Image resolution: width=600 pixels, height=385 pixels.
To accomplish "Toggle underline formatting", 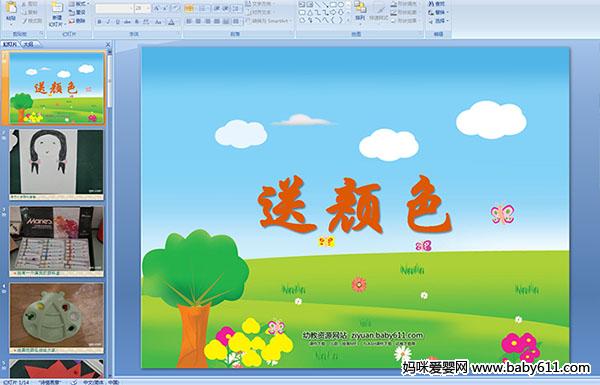I will (118, 22).
